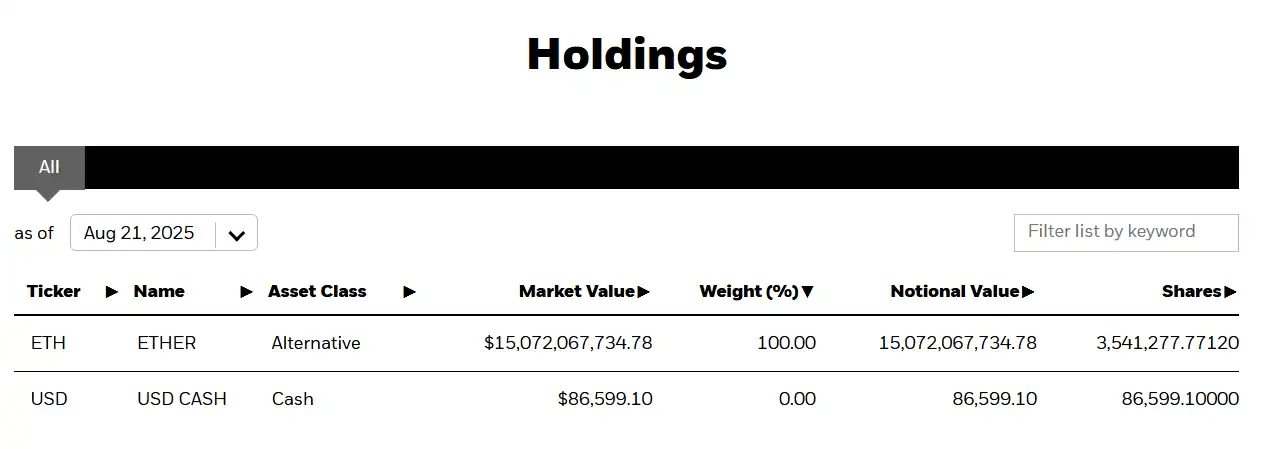
Task: Sort by Asset Class column arrow
Action: coord(410,292)
